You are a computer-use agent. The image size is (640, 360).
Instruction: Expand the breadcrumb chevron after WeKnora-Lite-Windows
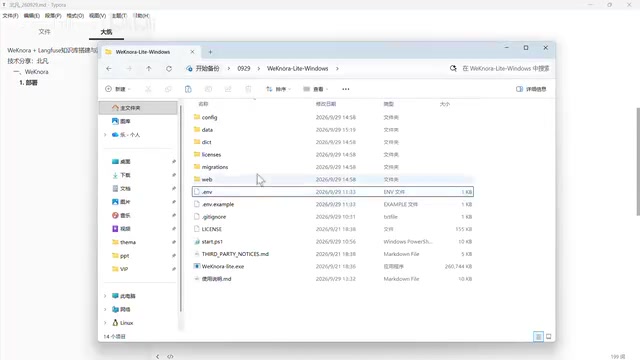pyautogui.click(x=337, y=69)
